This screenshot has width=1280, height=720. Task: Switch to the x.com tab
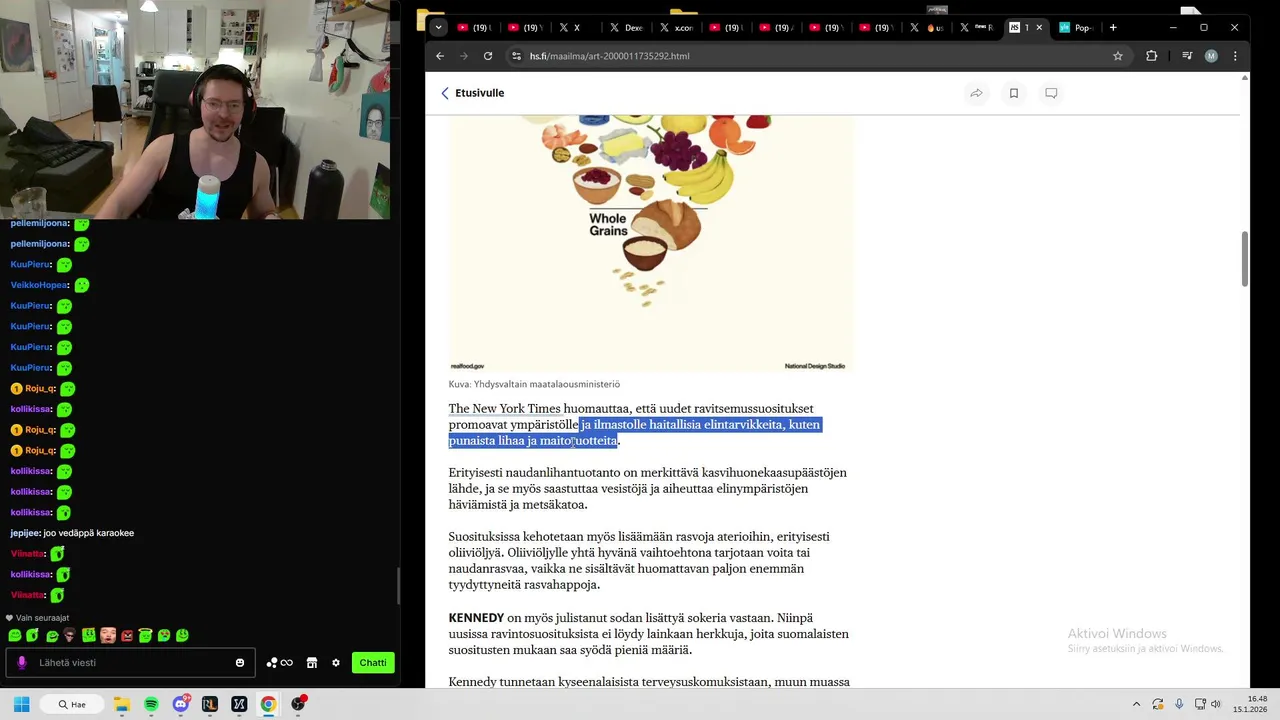[676, 28]
